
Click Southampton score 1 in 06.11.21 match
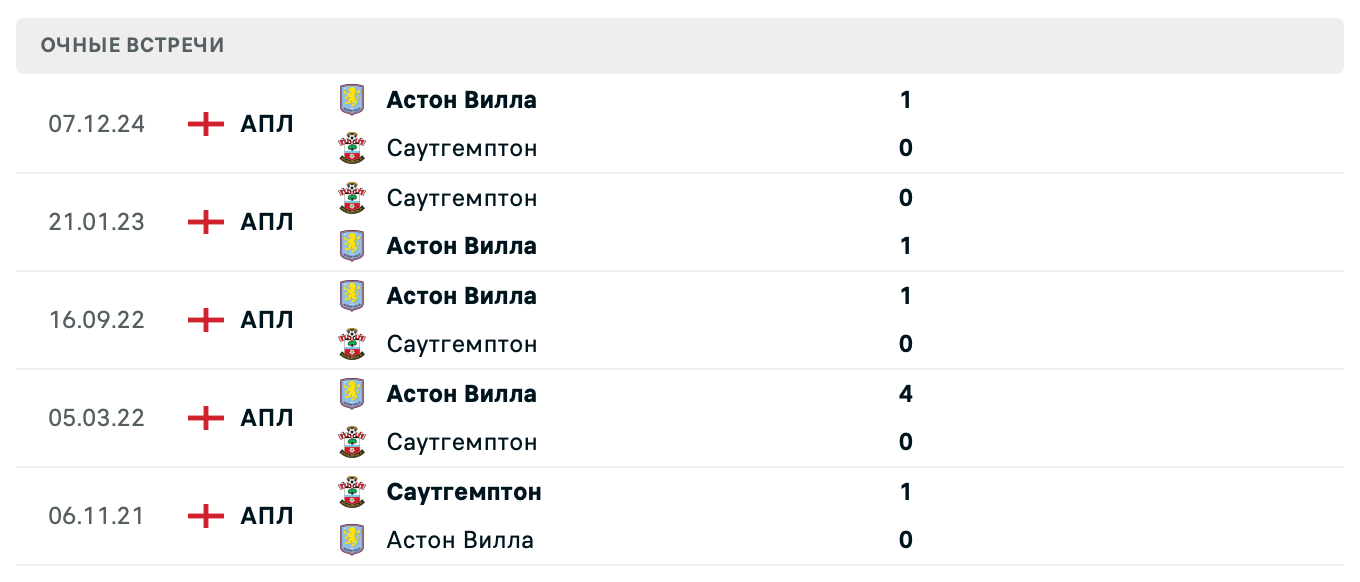905,492
